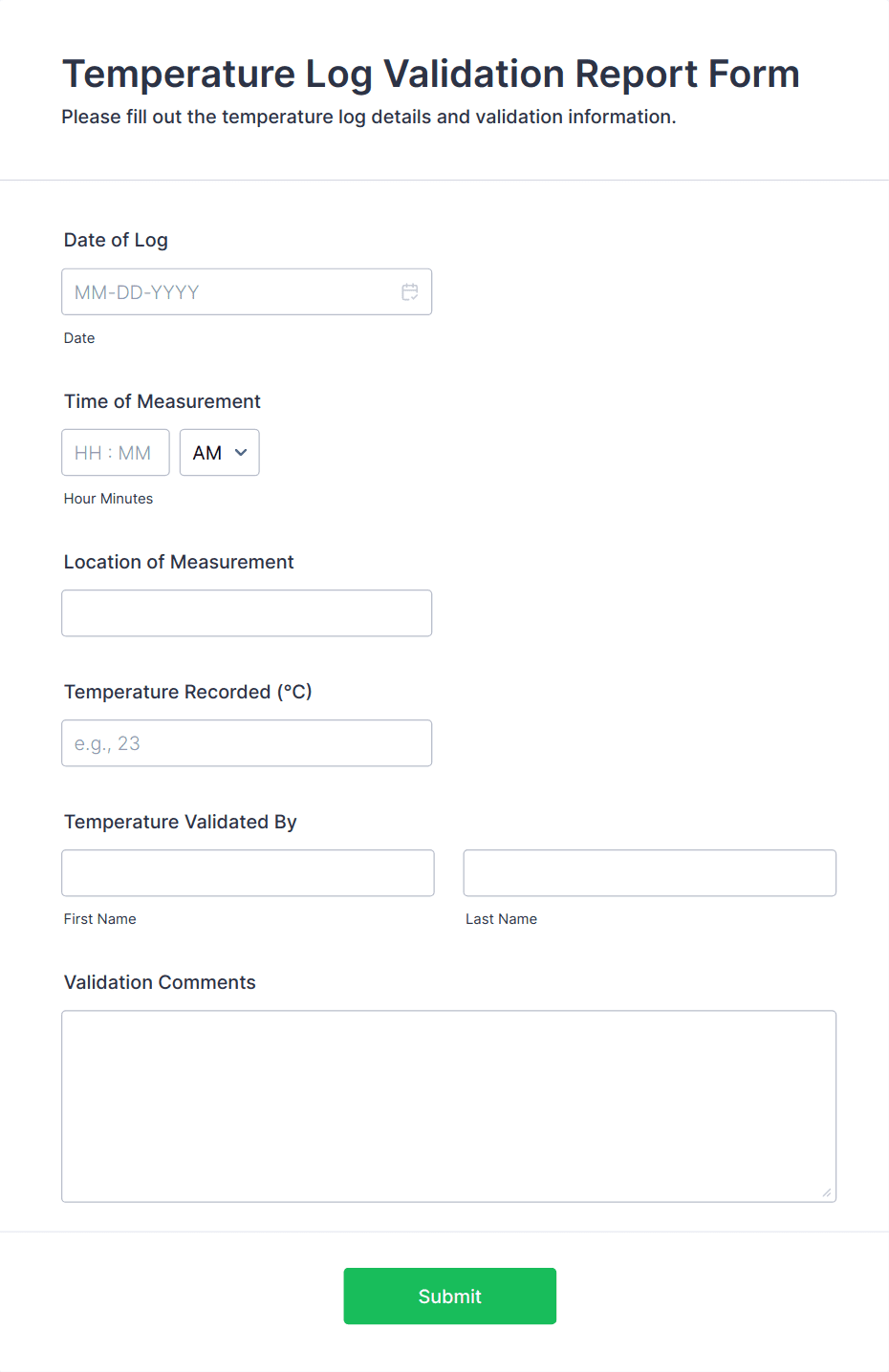
Task: Click the Location of Measurement text box
Action: pyautogui.click(x=247, y=613)
